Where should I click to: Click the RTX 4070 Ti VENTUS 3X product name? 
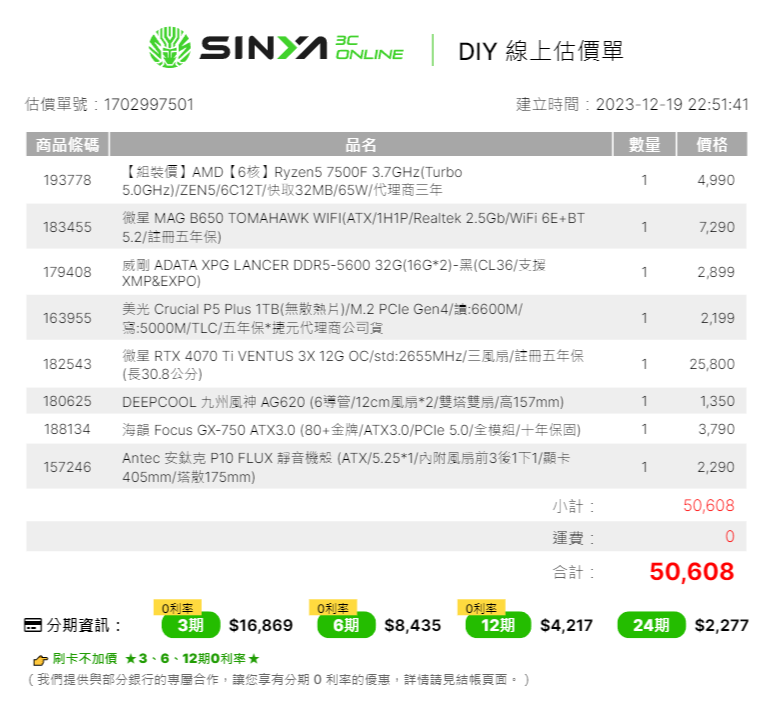[353, 364]
